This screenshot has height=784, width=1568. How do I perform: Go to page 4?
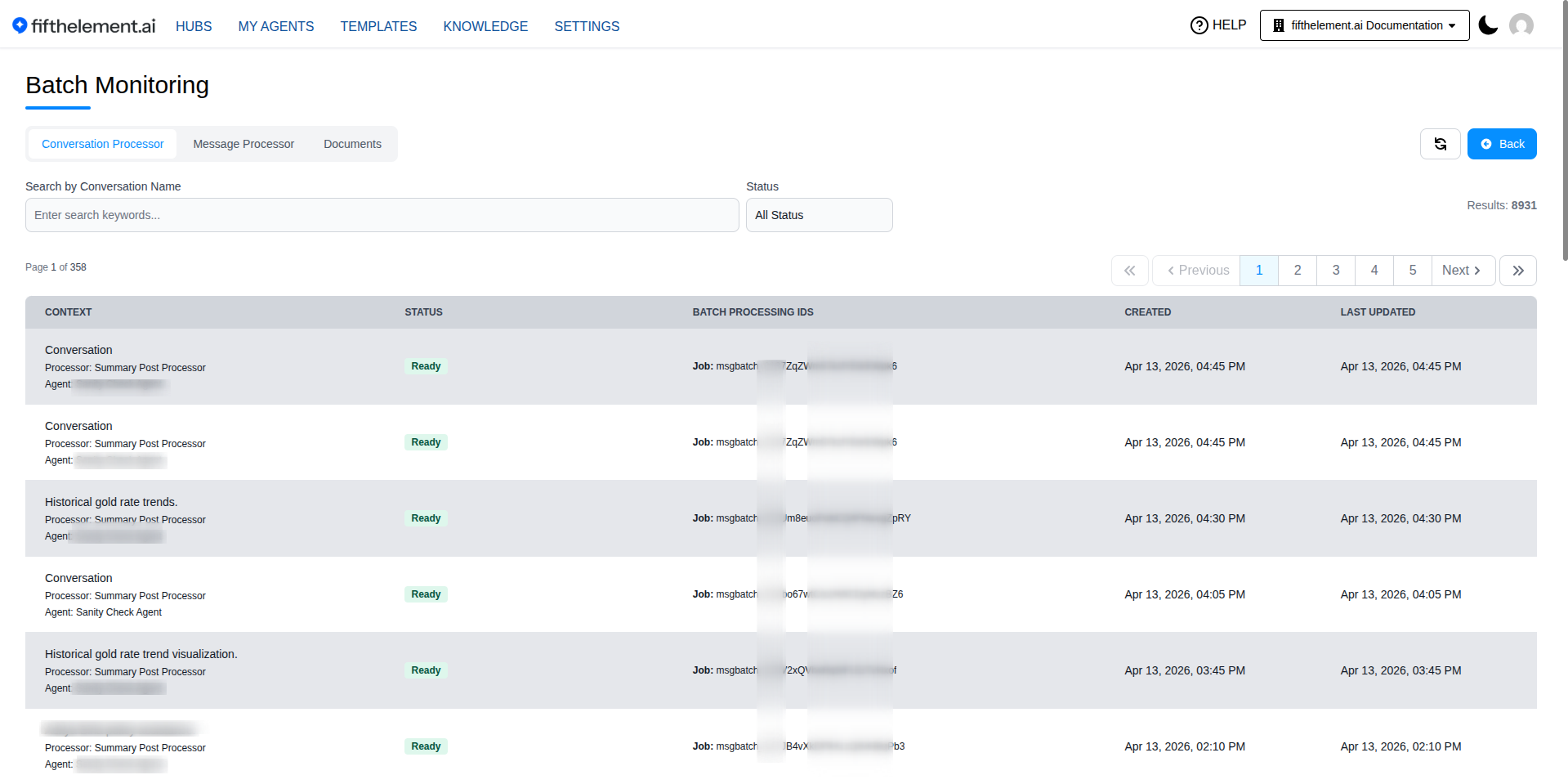point(1374,271)
